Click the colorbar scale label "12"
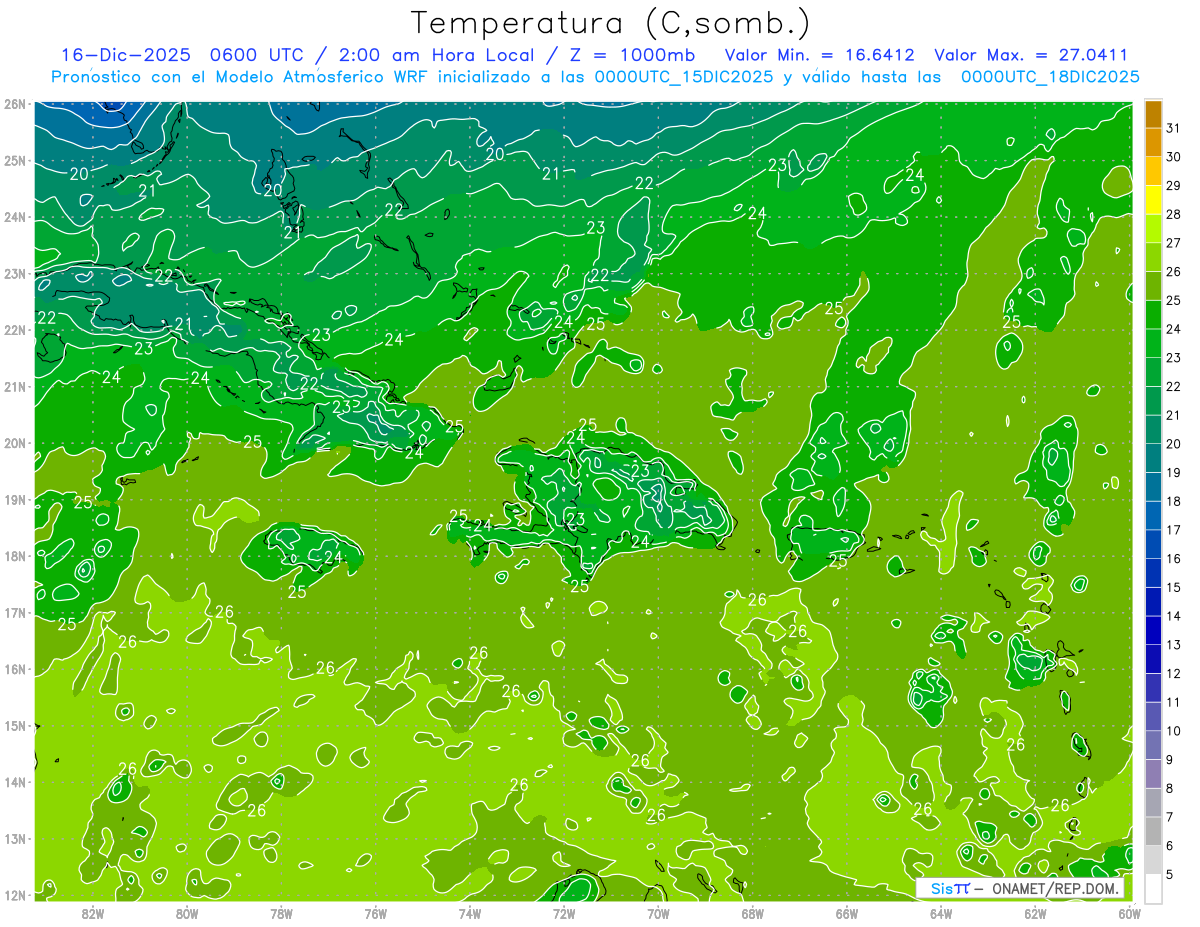Viewport: 1200px width, 927px height. coord(1174,673)
